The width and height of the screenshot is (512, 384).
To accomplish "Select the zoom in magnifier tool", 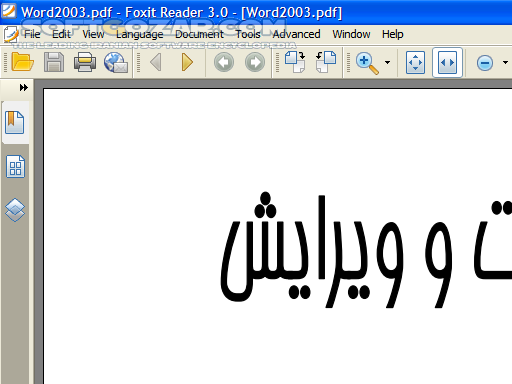I will coord(367,63).
